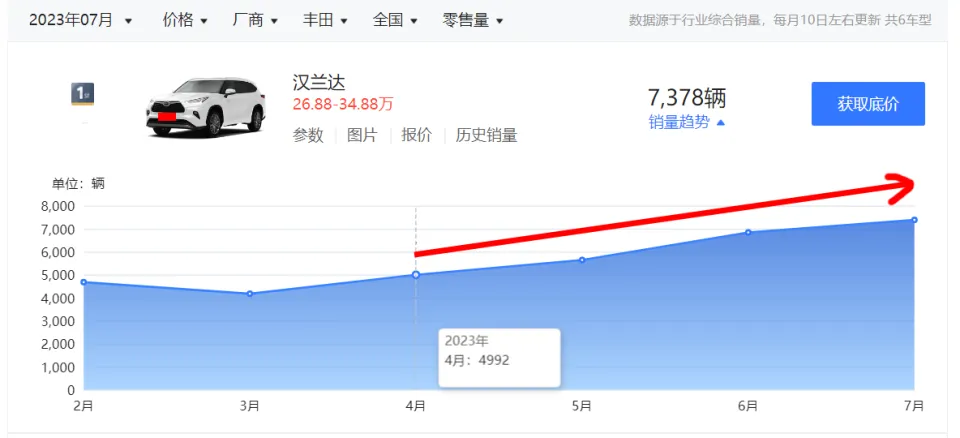Open the 全国 region dropdown

click(395, 20)
